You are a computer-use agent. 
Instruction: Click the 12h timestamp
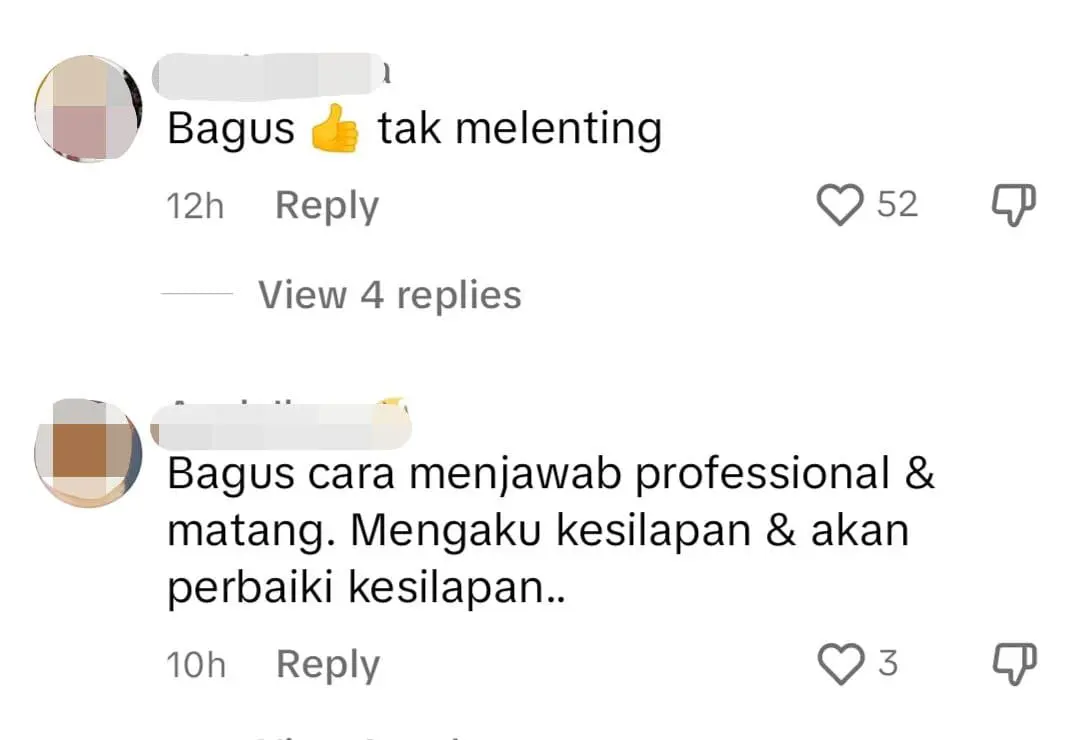tap(195, 205)
